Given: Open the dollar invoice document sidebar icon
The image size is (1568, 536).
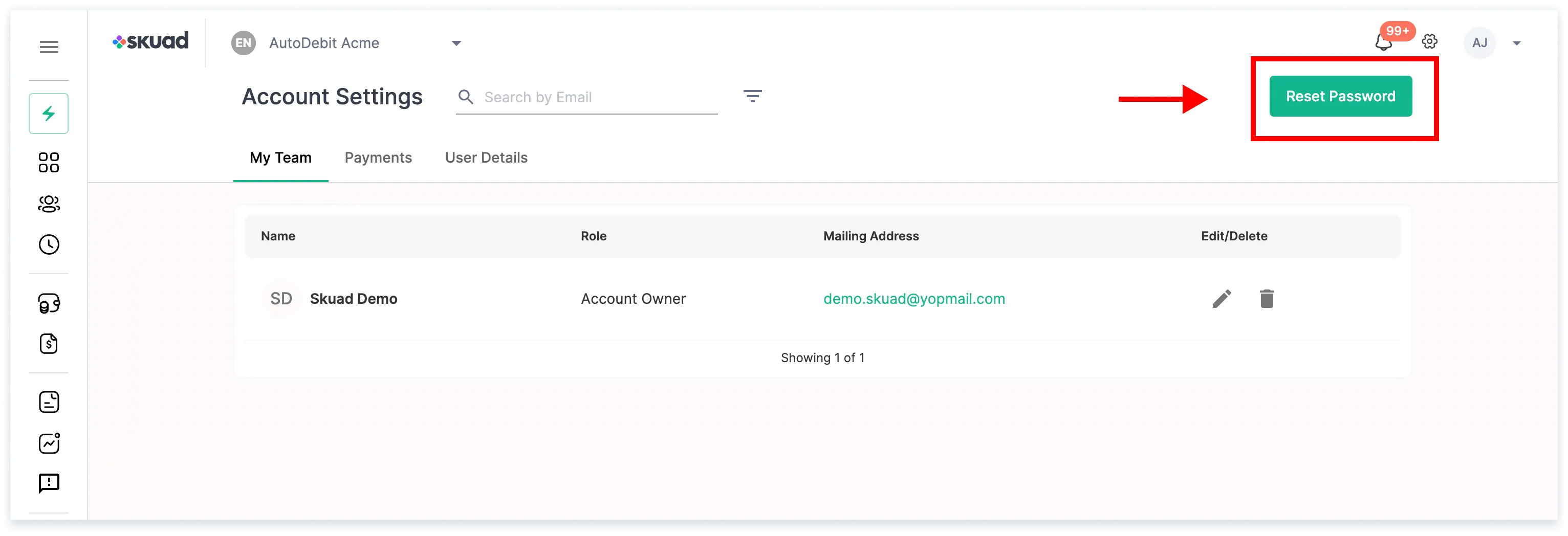Looking at the screenshot, I should pos(49,344).
